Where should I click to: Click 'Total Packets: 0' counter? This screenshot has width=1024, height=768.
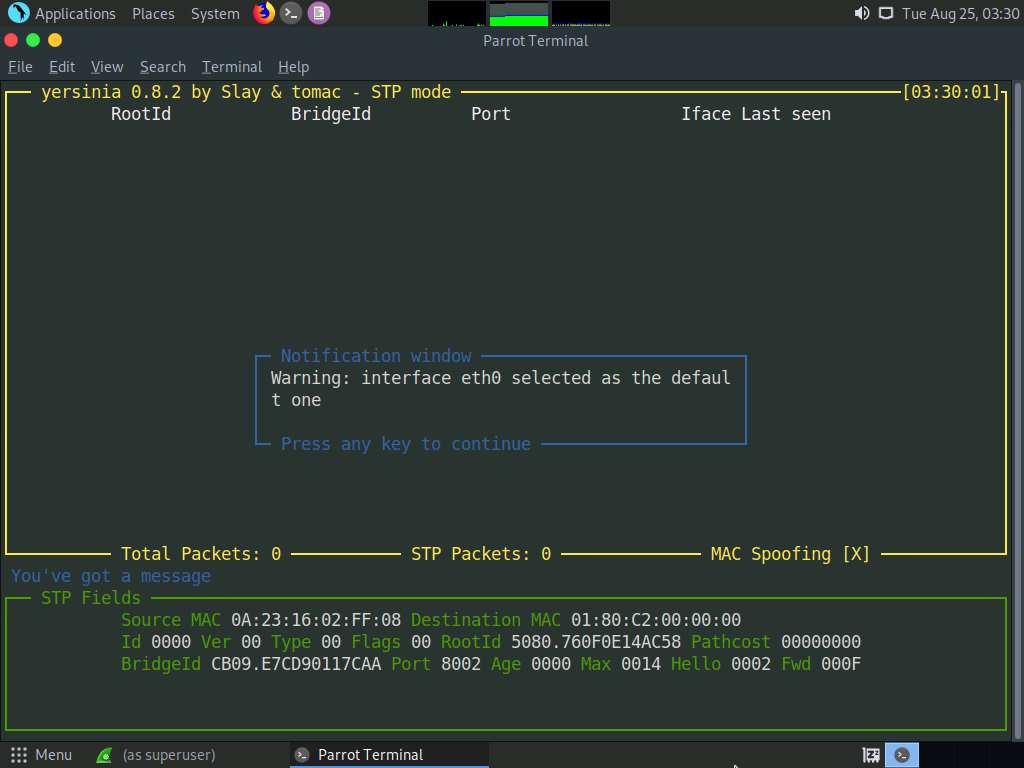coord(201,554)
